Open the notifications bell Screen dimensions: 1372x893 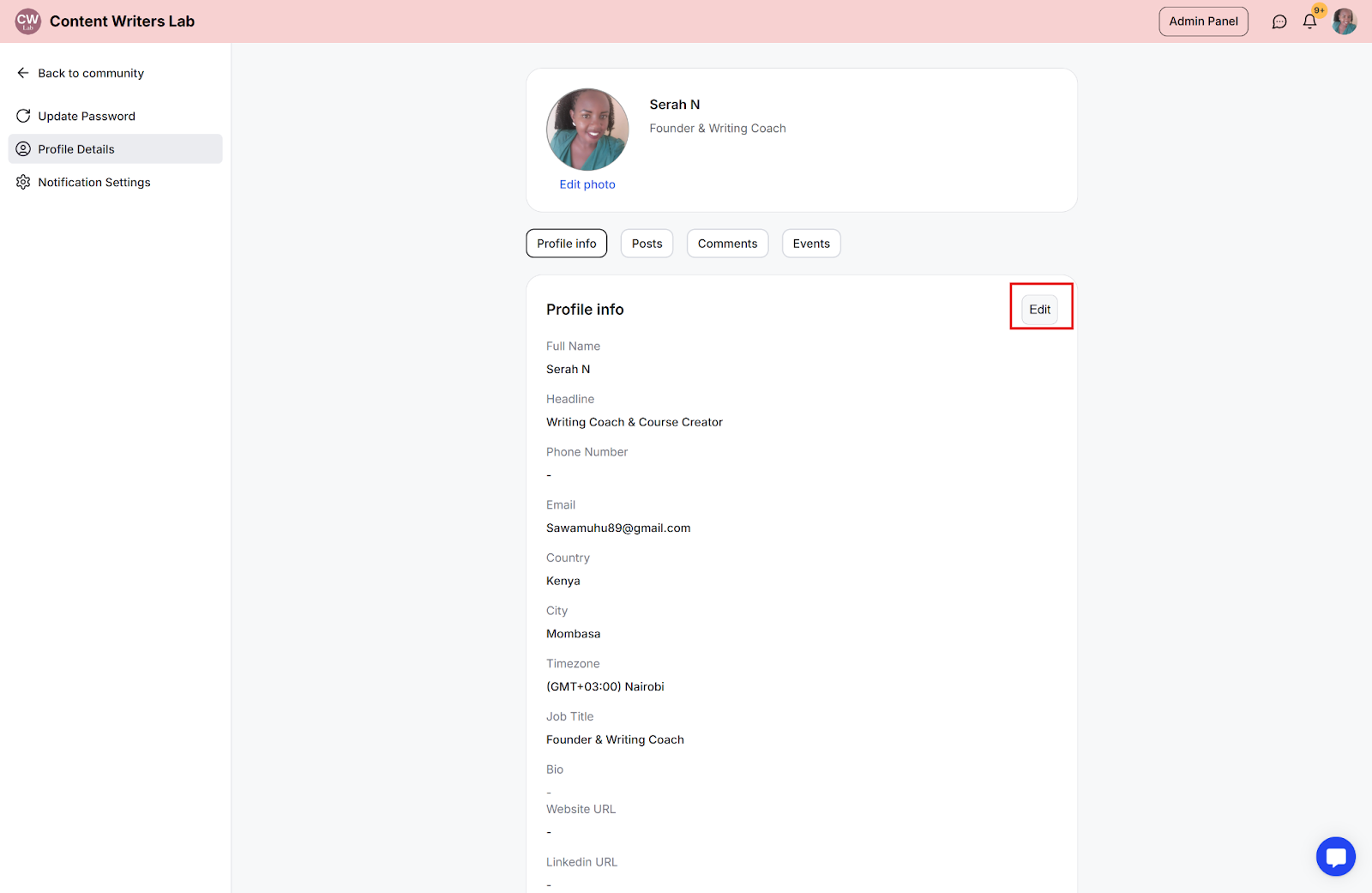1309,21
